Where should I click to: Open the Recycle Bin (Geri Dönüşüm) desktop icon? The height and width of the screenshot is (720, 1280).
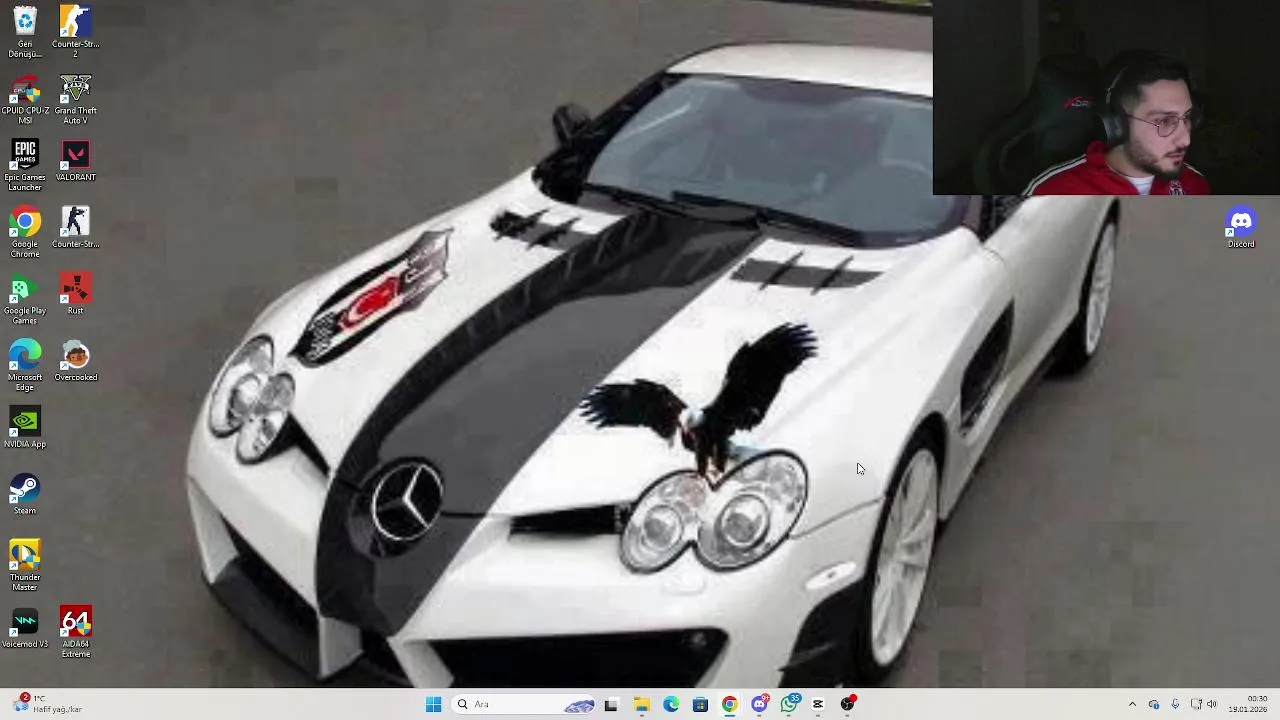(25, 32)
